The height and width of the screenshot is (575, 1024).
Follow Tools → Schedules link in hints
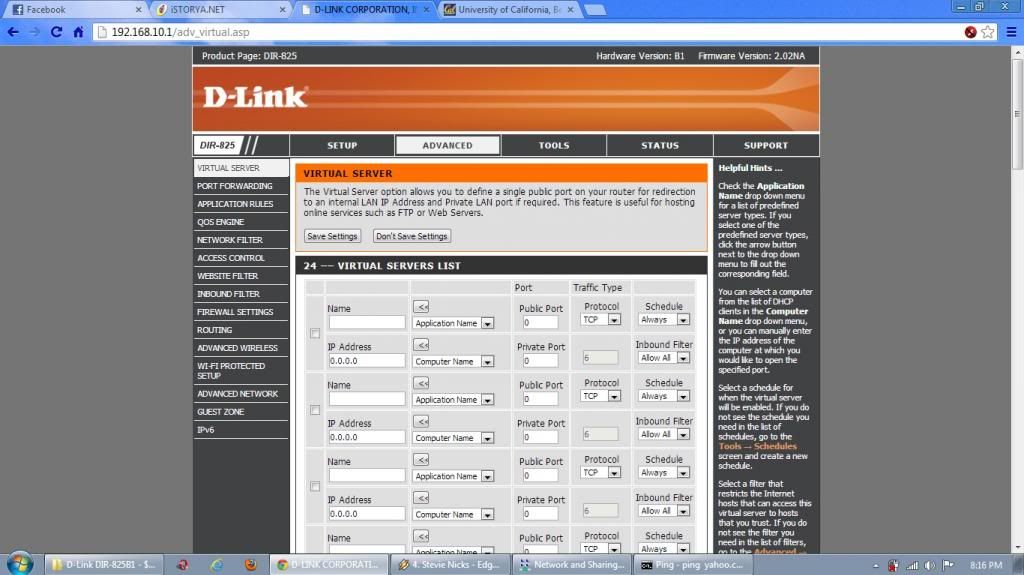click(x=757, y=446)
